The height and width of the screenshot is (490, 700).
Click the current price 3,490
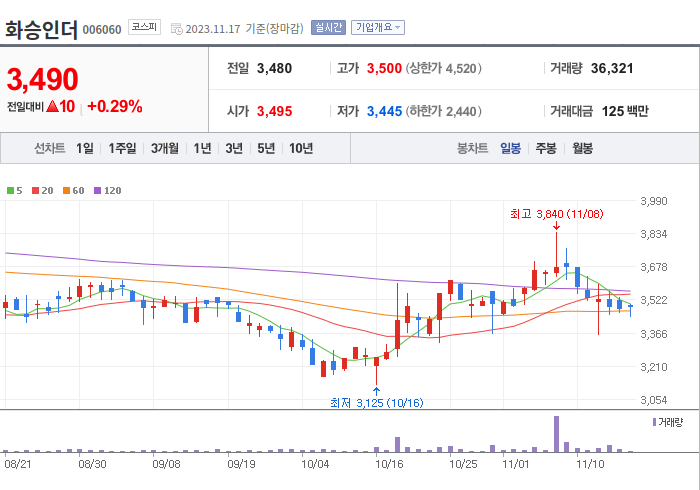pyautogui.click(x=42, y=79)
